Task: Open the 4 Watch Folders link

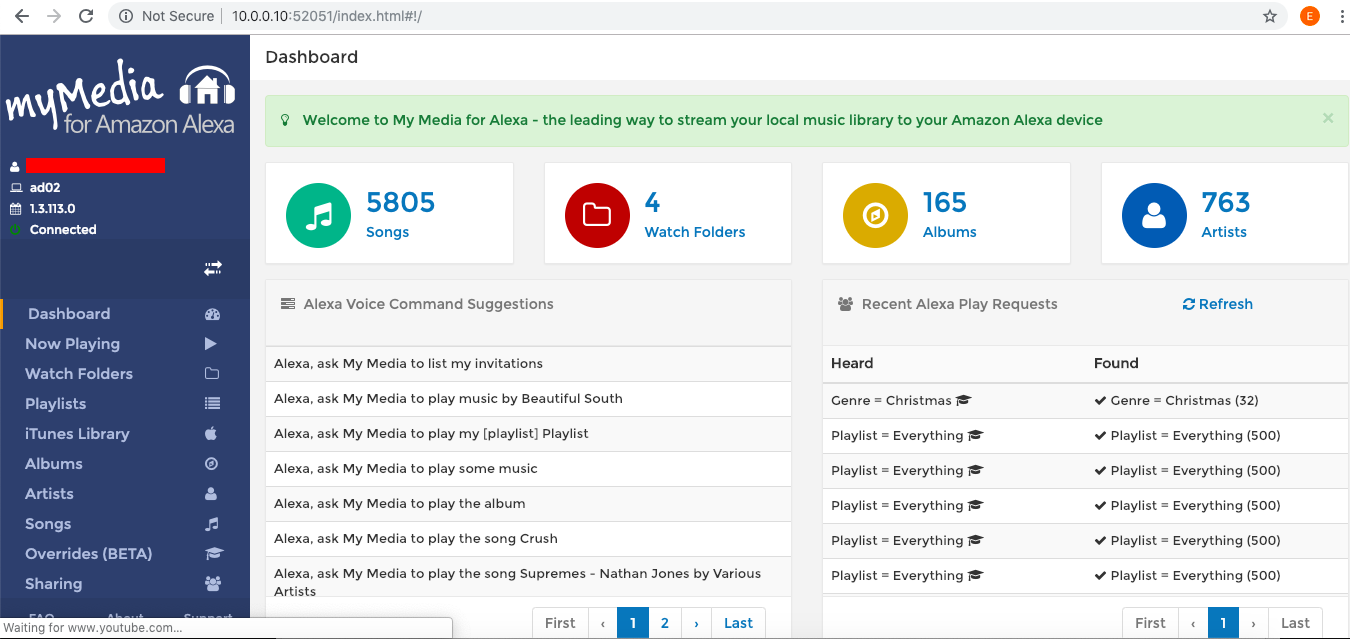Action: 695,214
